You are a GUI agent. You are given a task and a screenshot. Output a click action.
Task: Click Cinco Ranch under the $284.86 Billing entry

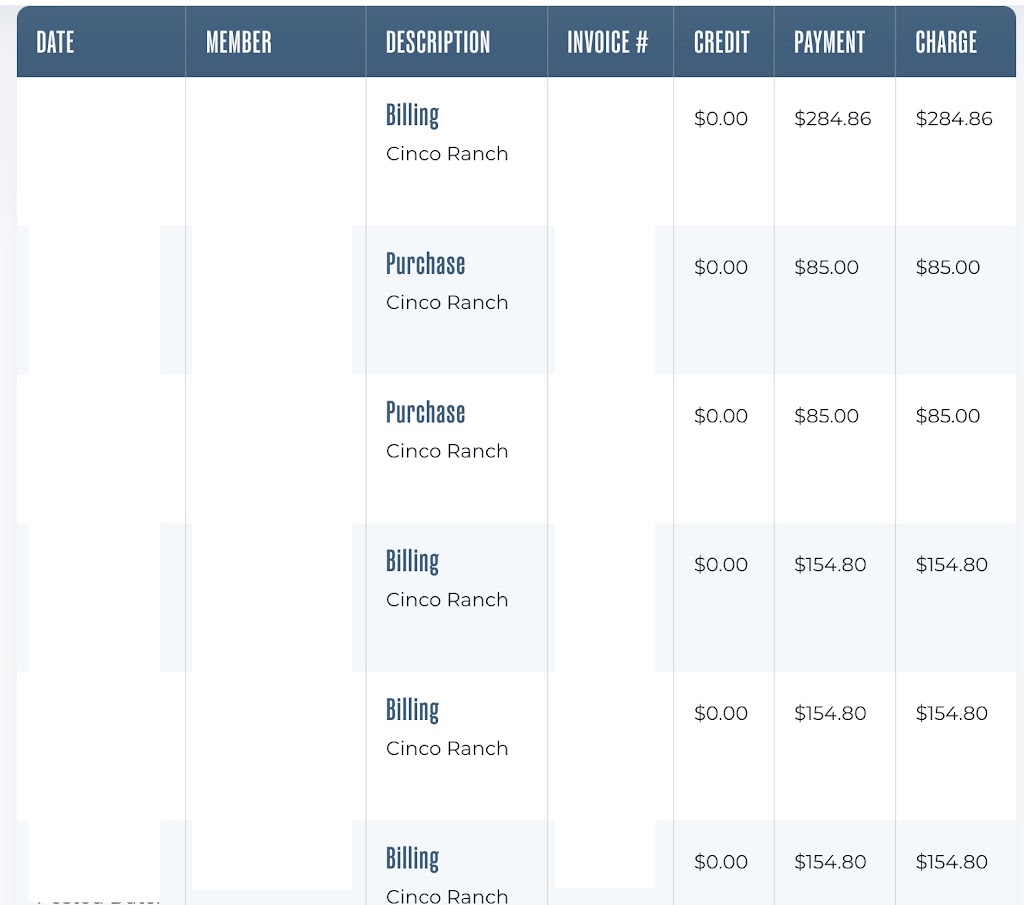[447, 154]
